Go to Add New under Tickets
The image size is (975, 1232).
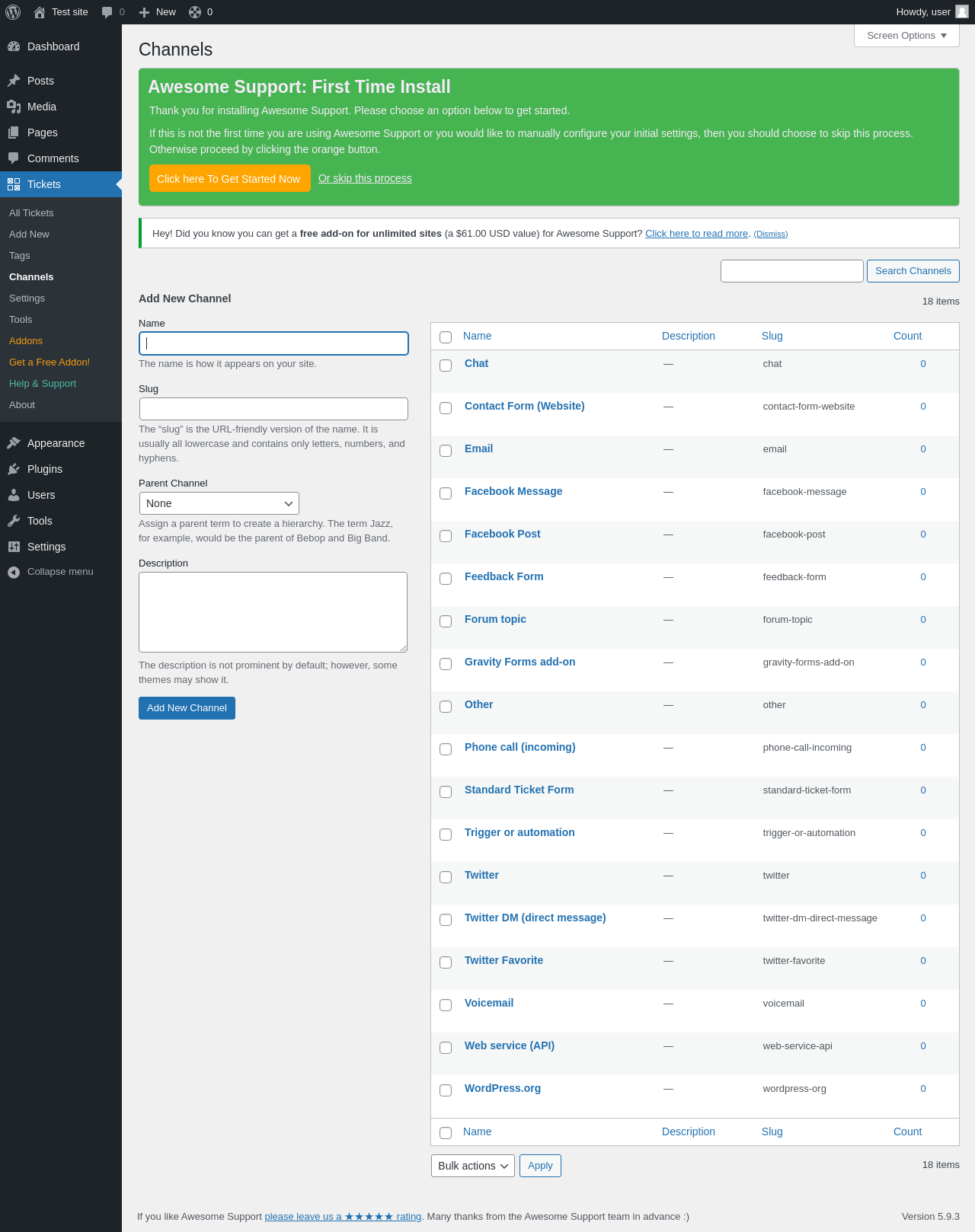29,235
